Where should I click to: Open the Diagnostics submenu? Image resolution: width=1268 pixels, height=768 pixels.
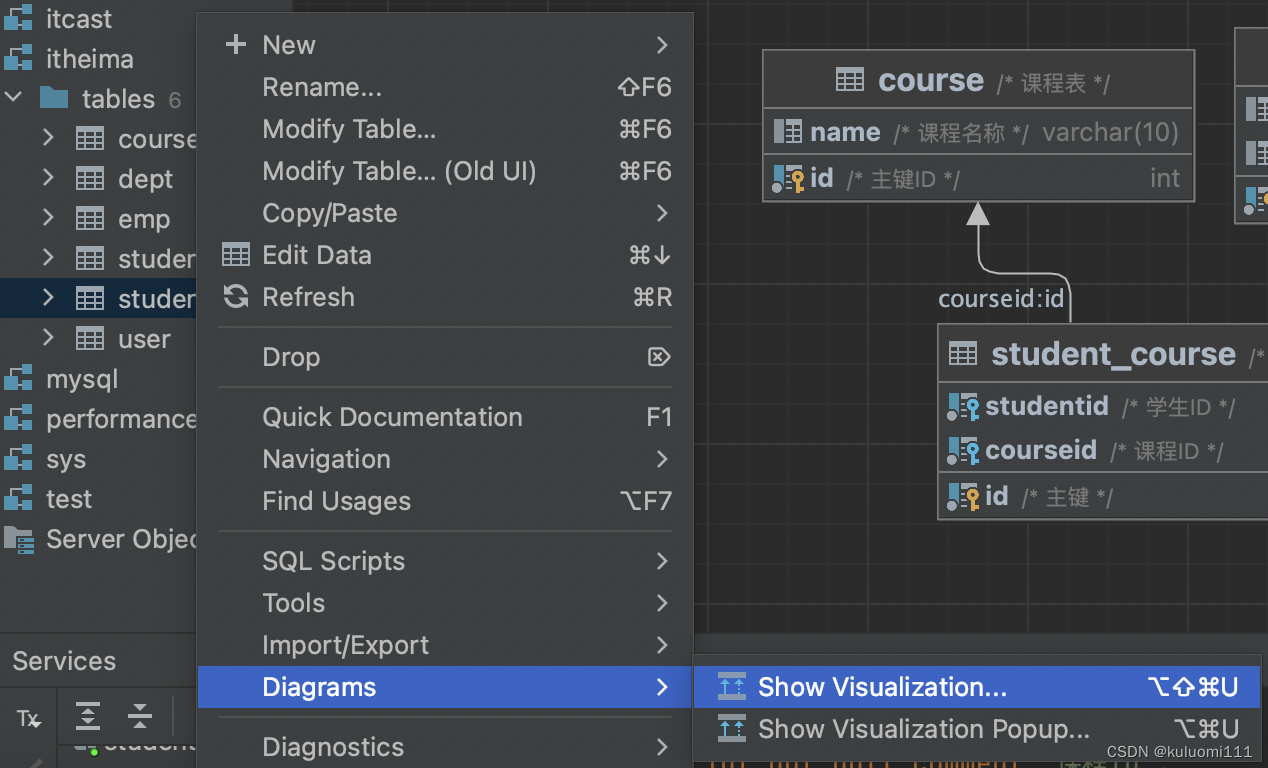[x=445, y=747]
